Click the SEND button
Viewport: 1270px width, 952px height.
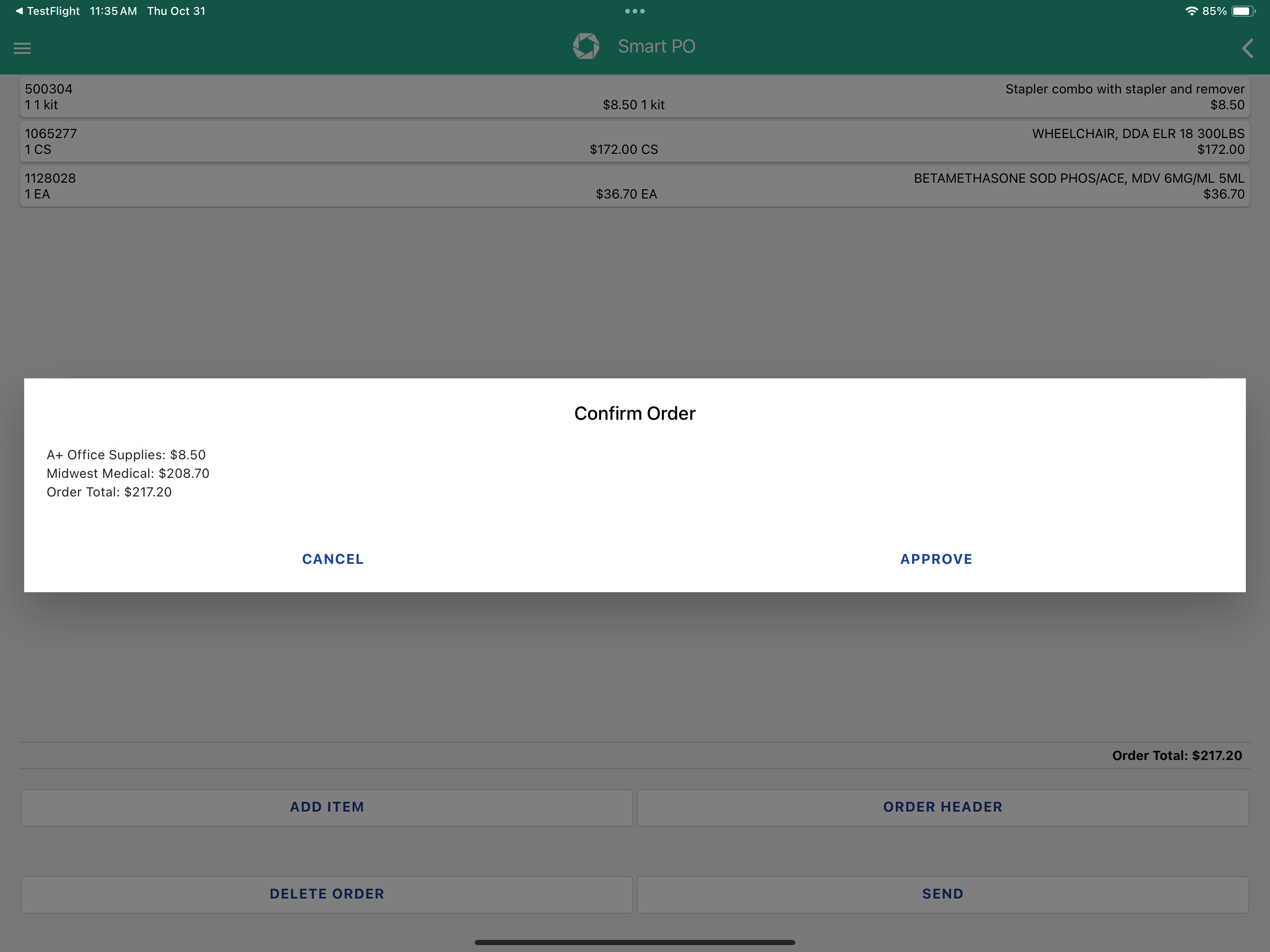click(943, 894)
